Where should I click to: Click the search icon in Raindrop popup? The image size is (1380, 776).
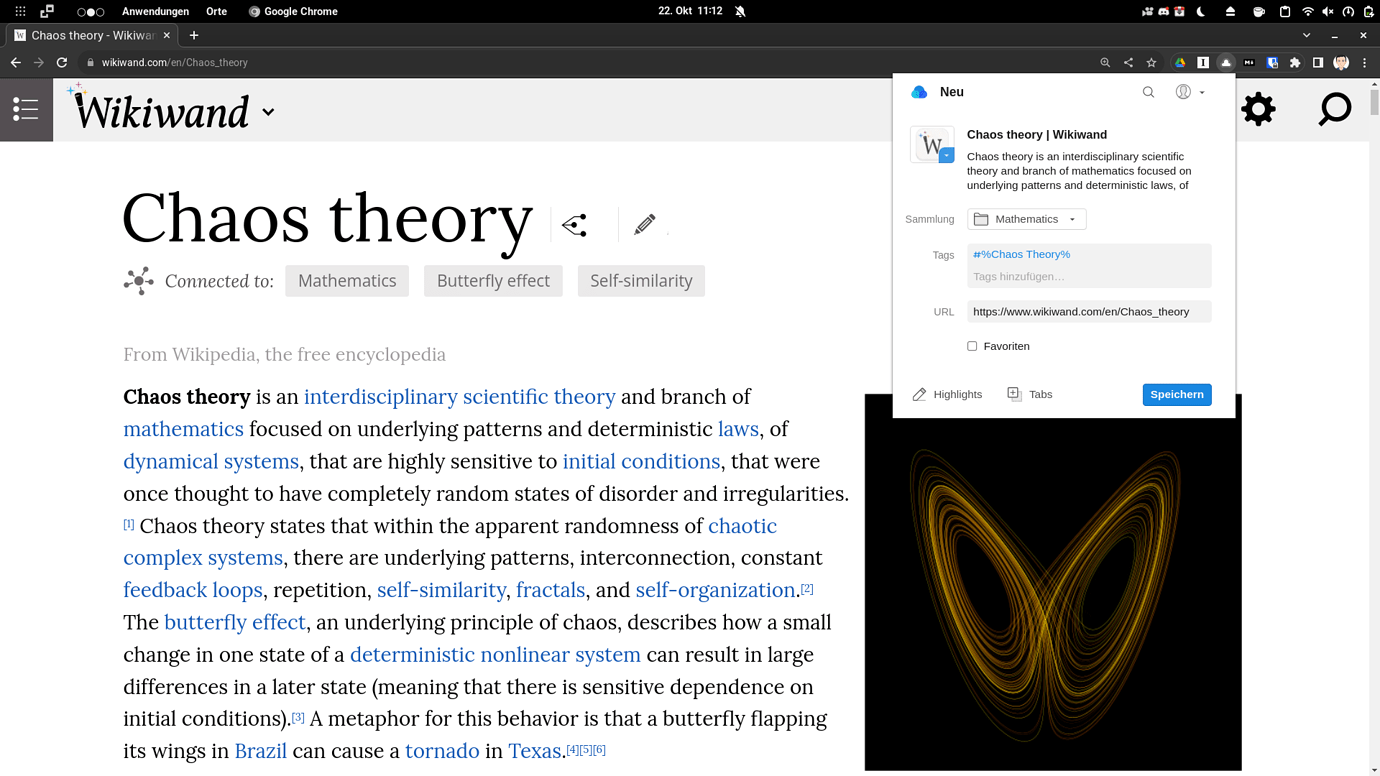[1148, 92]
